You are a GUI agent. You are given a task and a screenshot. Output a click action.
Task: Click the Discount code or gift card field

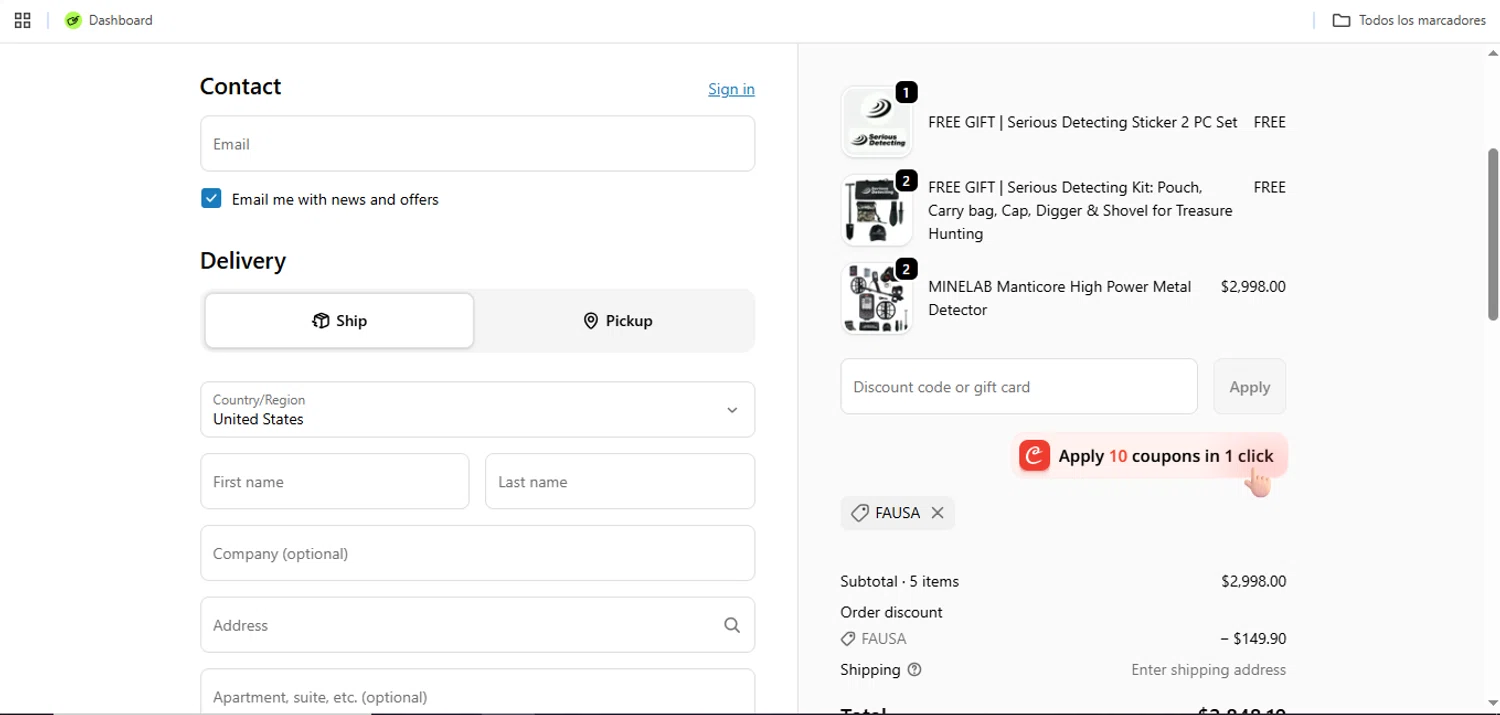(x=1019, y=386)
